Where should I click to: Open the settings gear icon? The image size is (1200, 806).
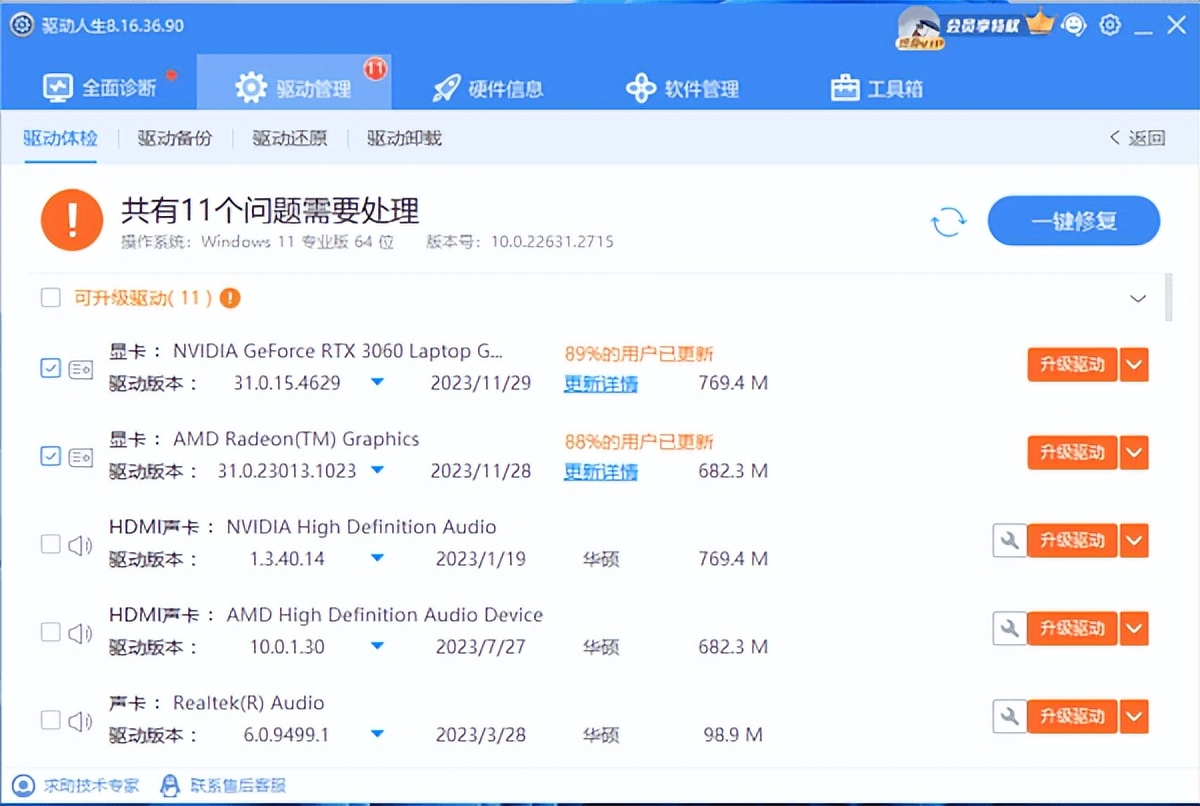point(1110,25)
